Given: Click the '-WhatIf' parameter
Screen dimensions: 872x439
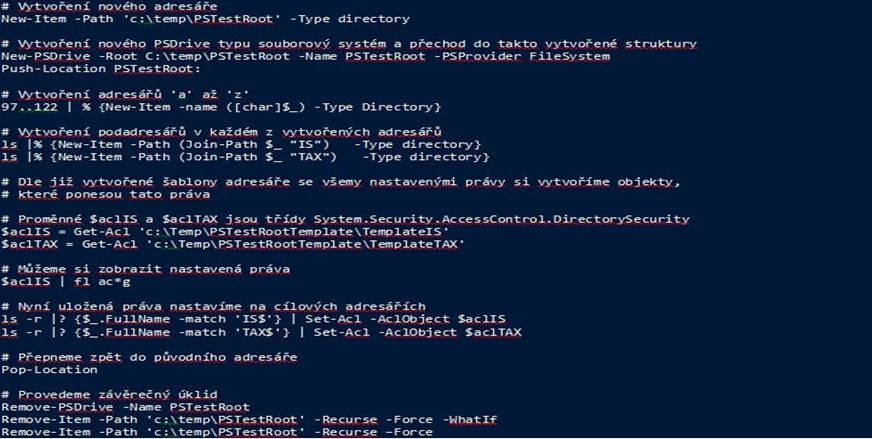Looking at the screenshot, I should pos(469,420).
